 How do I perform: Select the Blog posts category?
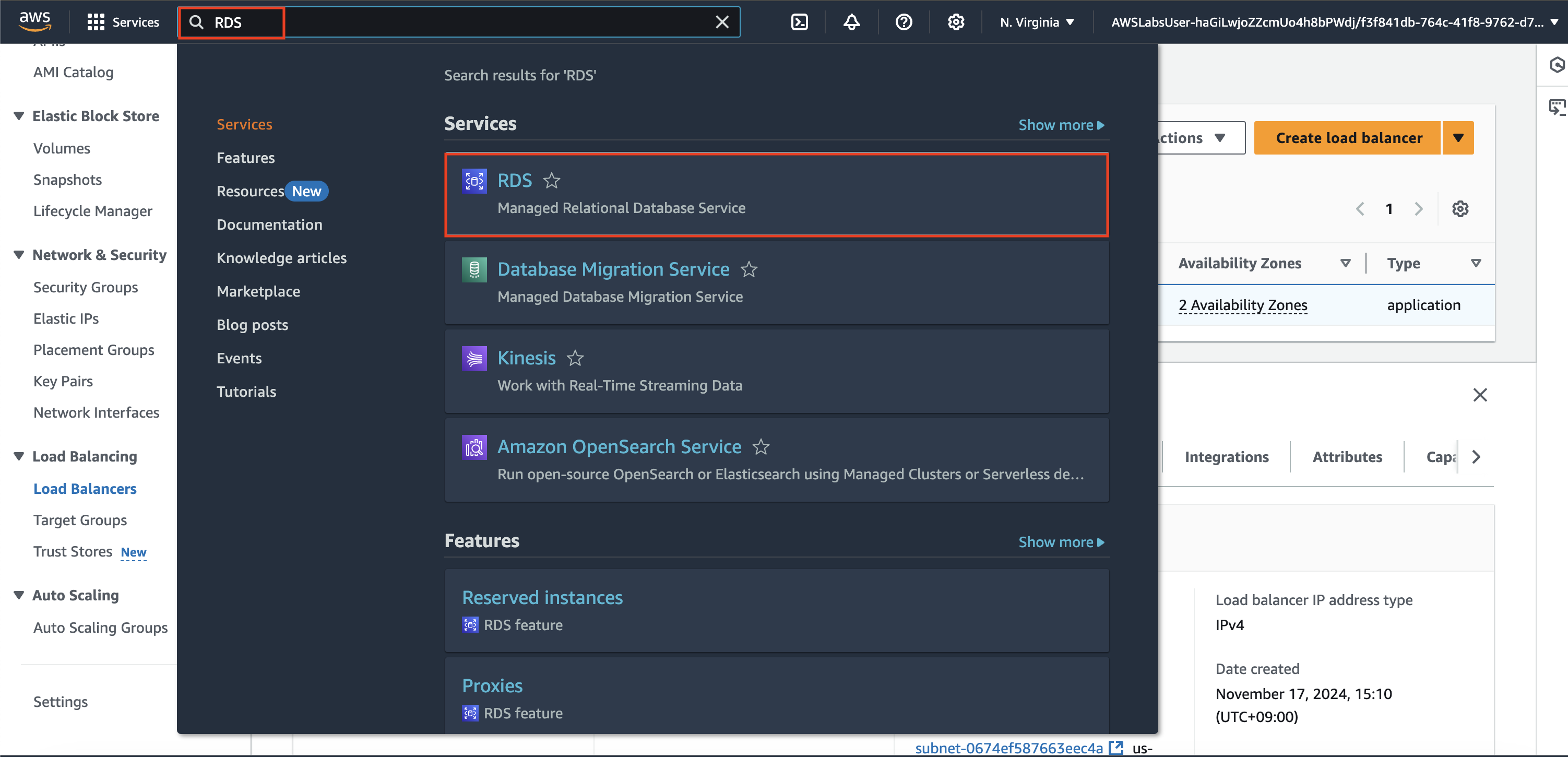(253, 325)
